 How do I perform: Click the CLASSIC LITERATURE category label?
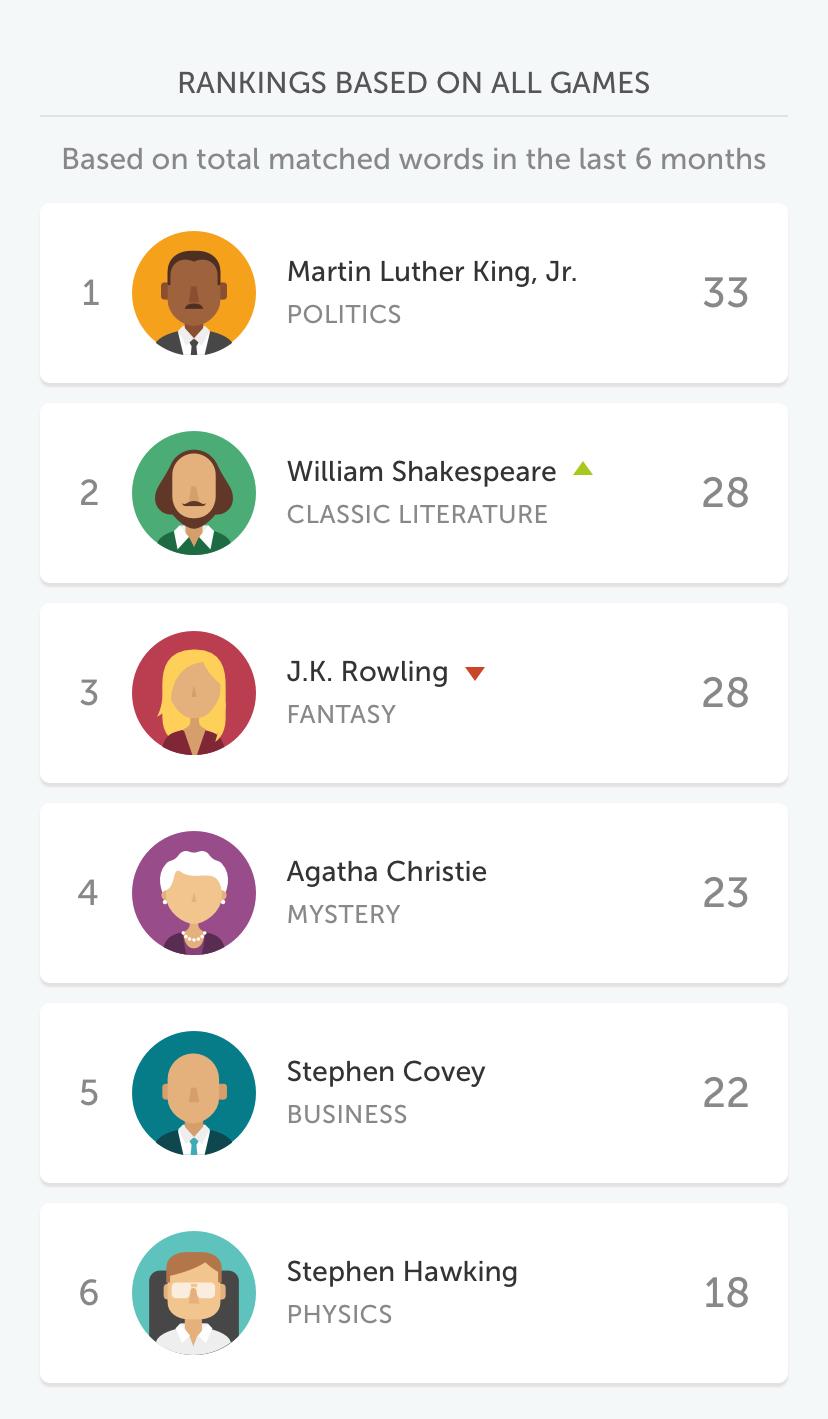(x=418, y=514)
